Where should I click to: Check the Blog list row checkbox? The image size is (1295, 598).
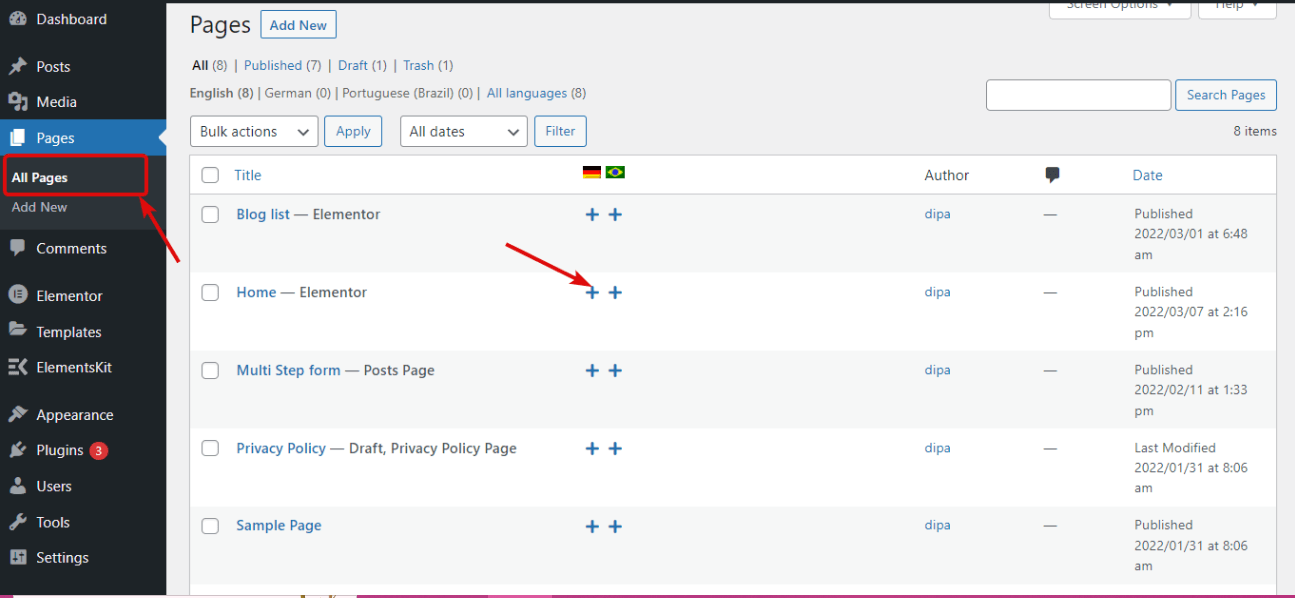pos(210,214)
